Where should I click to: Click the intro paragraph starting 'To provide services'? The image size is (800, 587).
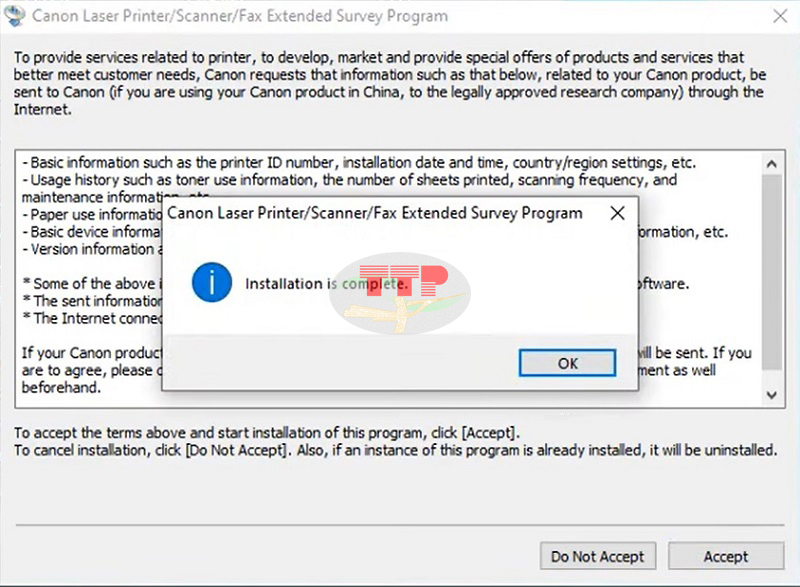(390, 83)
